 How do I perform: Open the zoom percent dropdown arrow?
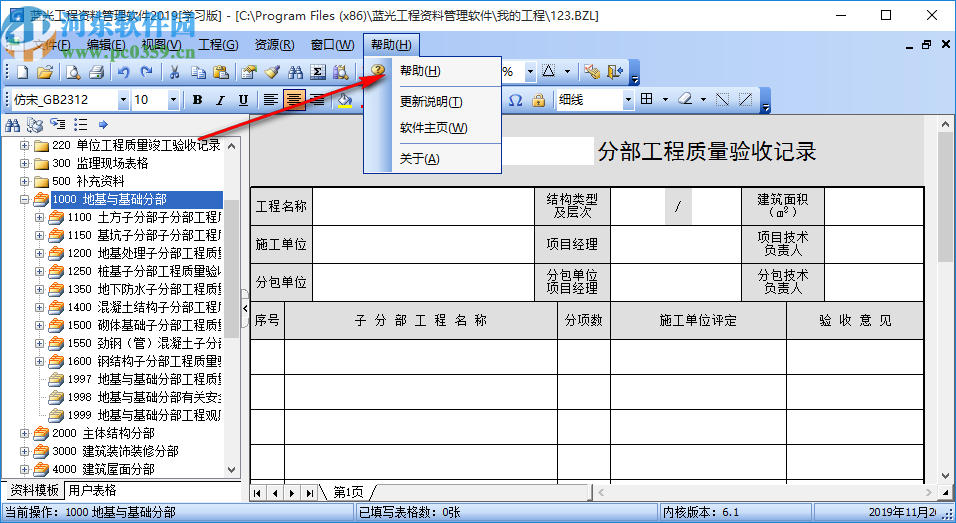point(530,72)
